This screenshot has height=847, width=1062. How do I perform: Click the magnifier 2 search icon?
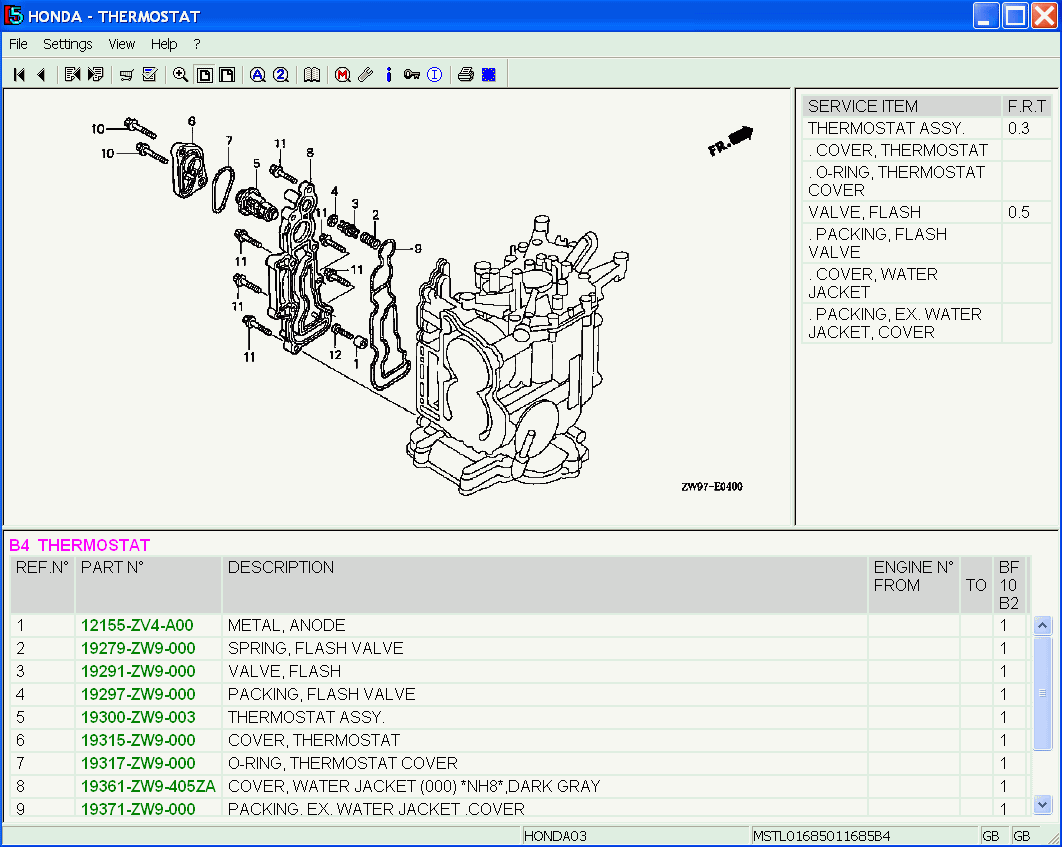[x=280, y=74]
